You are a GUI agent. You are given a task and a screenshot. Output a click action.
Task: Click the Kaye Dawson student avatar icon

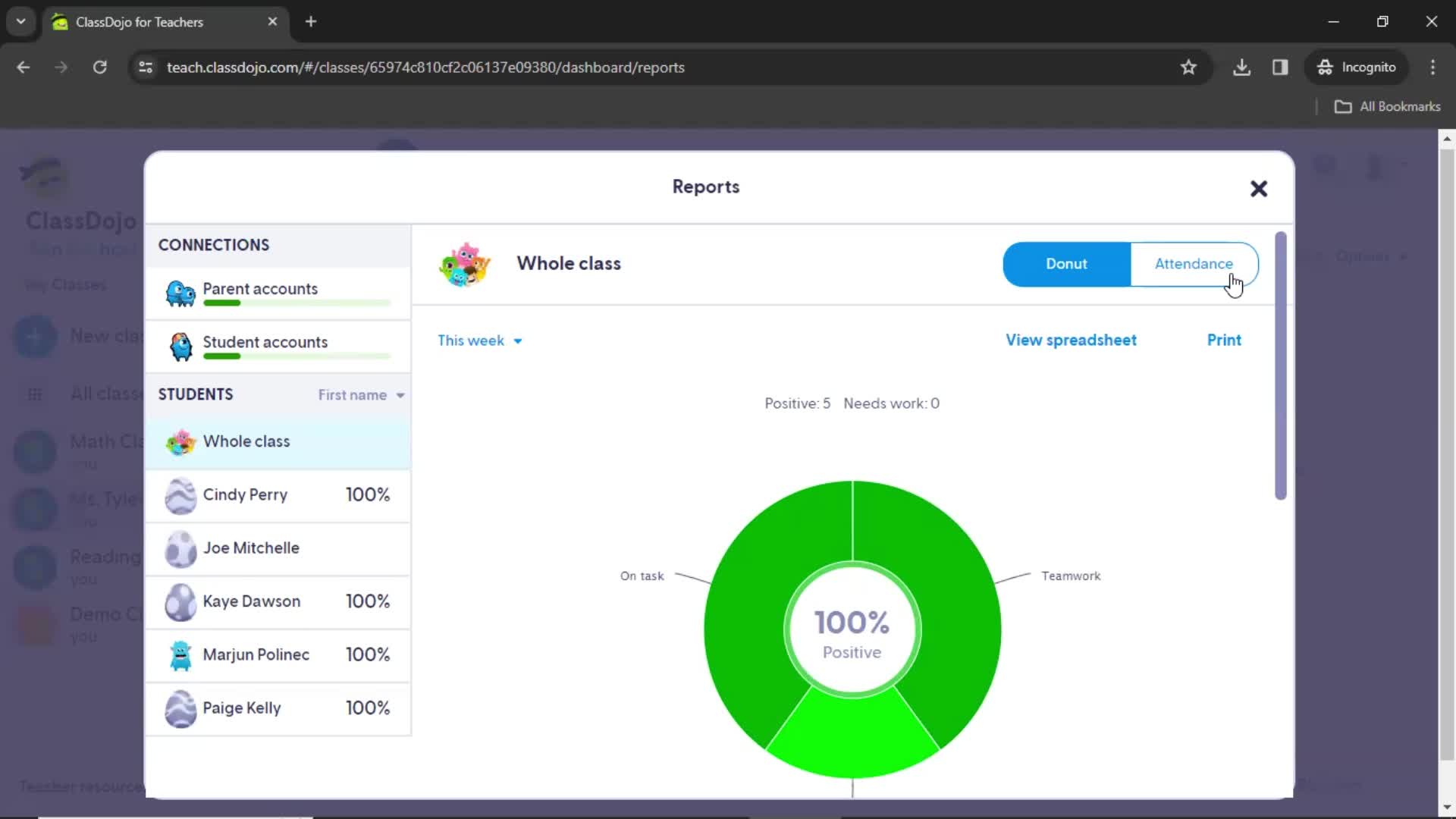(180, 601)
